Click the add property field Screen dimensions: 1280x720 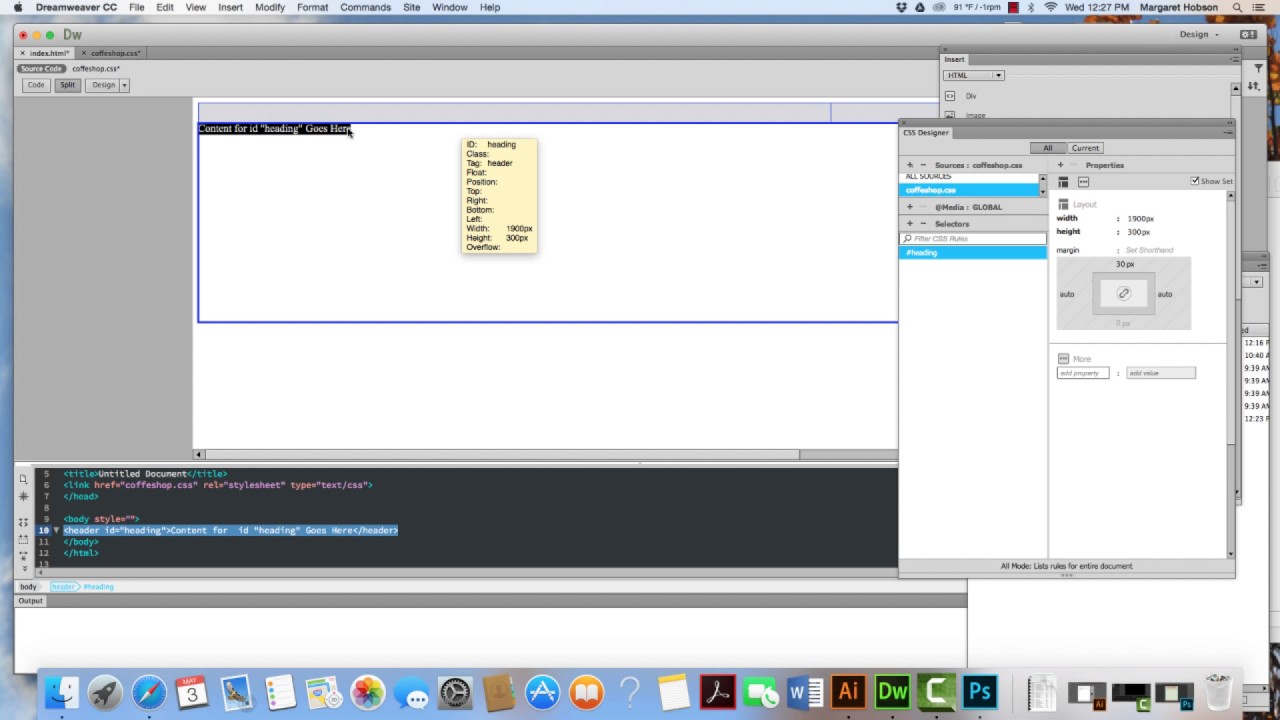1083,373
